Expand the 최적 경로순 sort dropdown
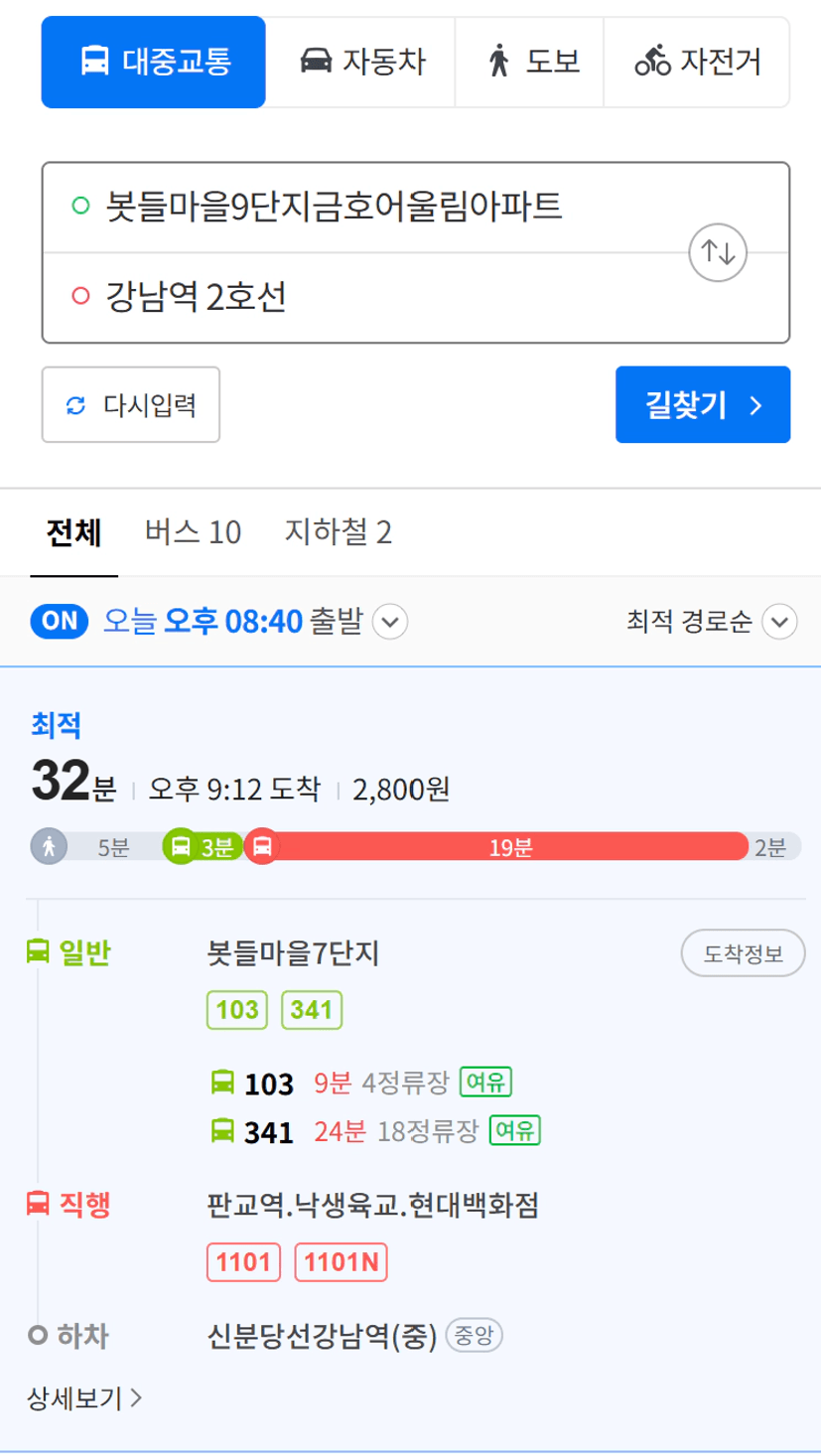The height and width of the screenshot is (1456, 821). (x=779, y=623)
